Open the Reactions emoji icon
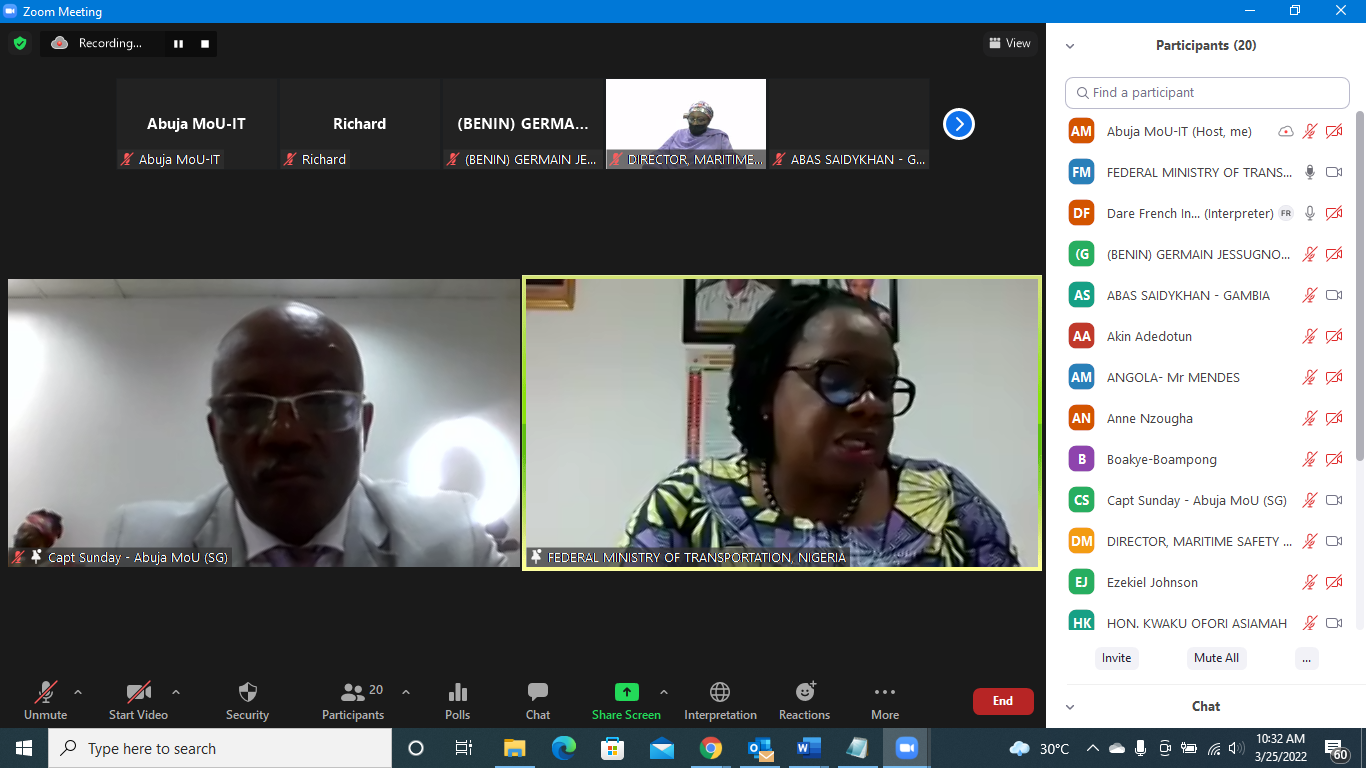The image size is (1366, 768). (805, 692)
